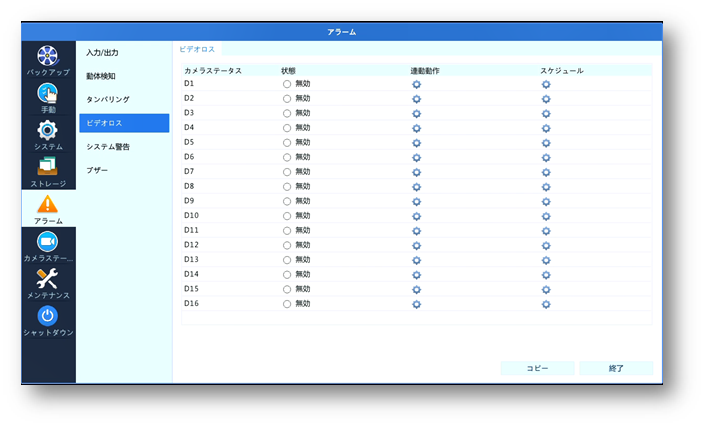Image resolution: width=705 pixels, height=427 pixels.
Task: Toggle the 無効 radio for camera D1
Action: [287, 84]
